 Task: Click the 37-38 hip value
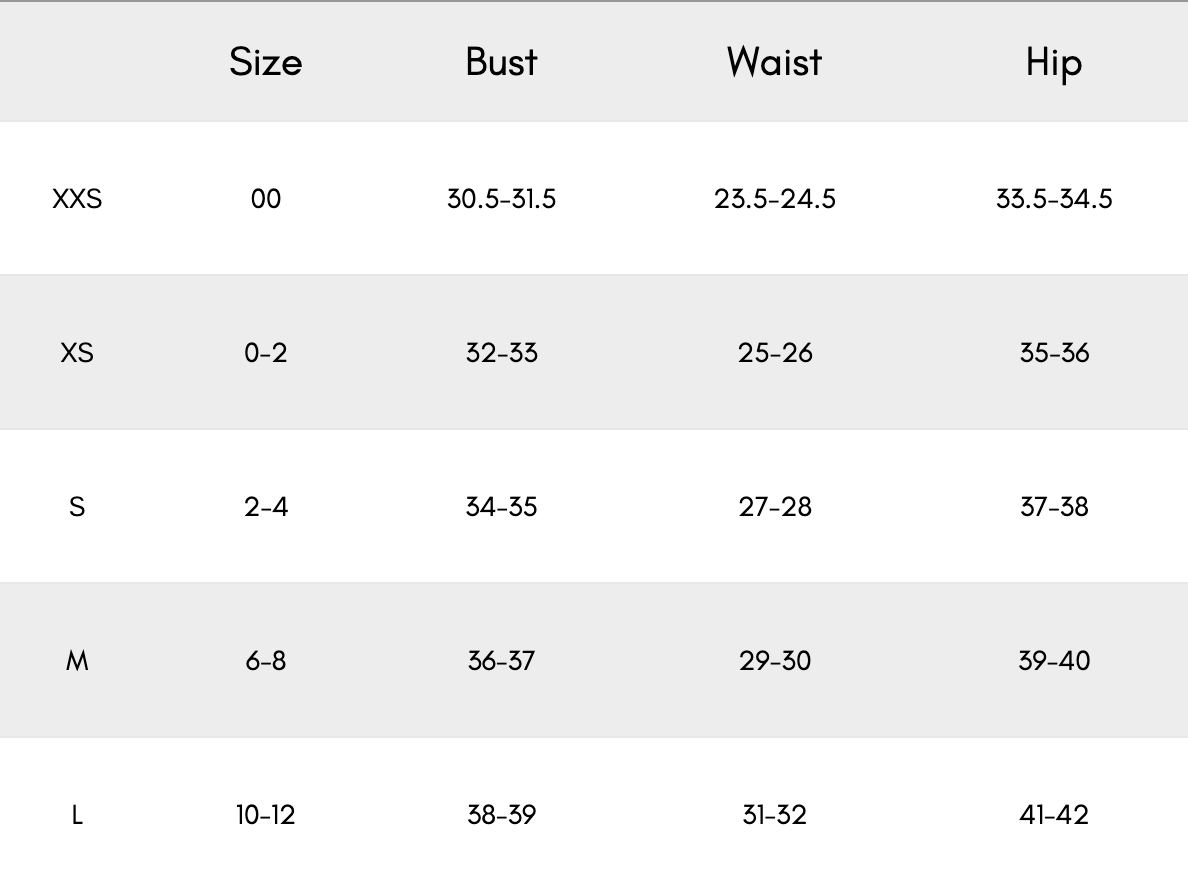[x=1054, y=507]
